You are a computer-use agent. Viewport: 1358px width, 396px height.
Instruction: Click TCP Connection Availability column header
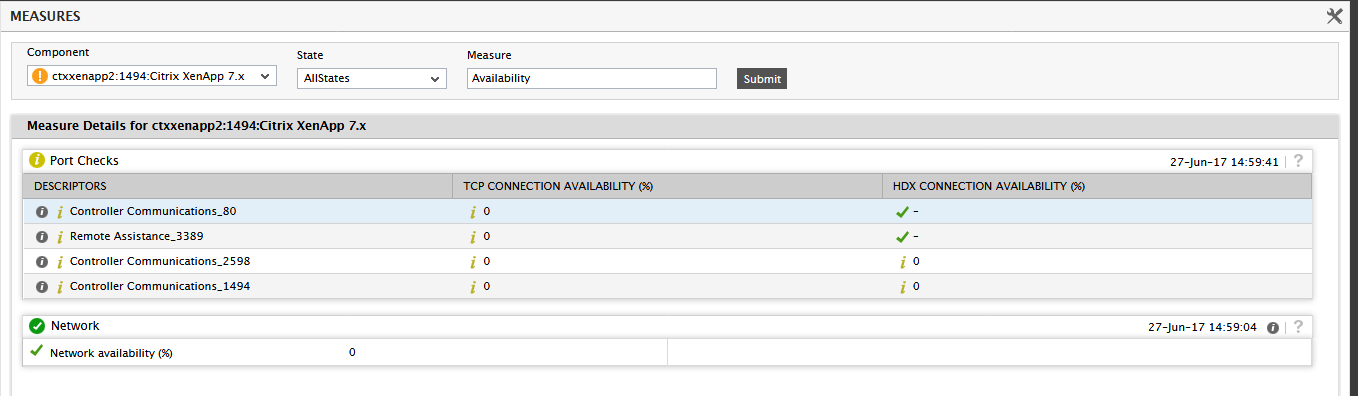pyautogui.click(x=558, y=186)
